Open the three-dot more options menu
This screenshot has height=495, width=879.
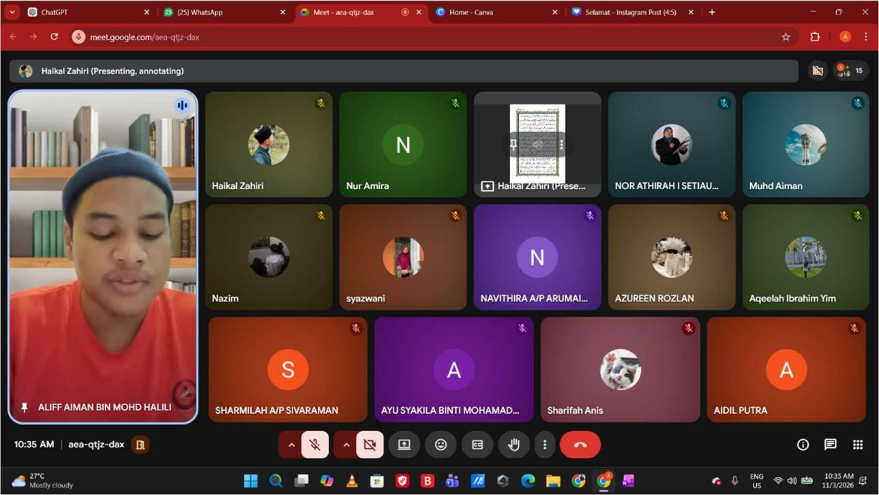coord(544,445)
